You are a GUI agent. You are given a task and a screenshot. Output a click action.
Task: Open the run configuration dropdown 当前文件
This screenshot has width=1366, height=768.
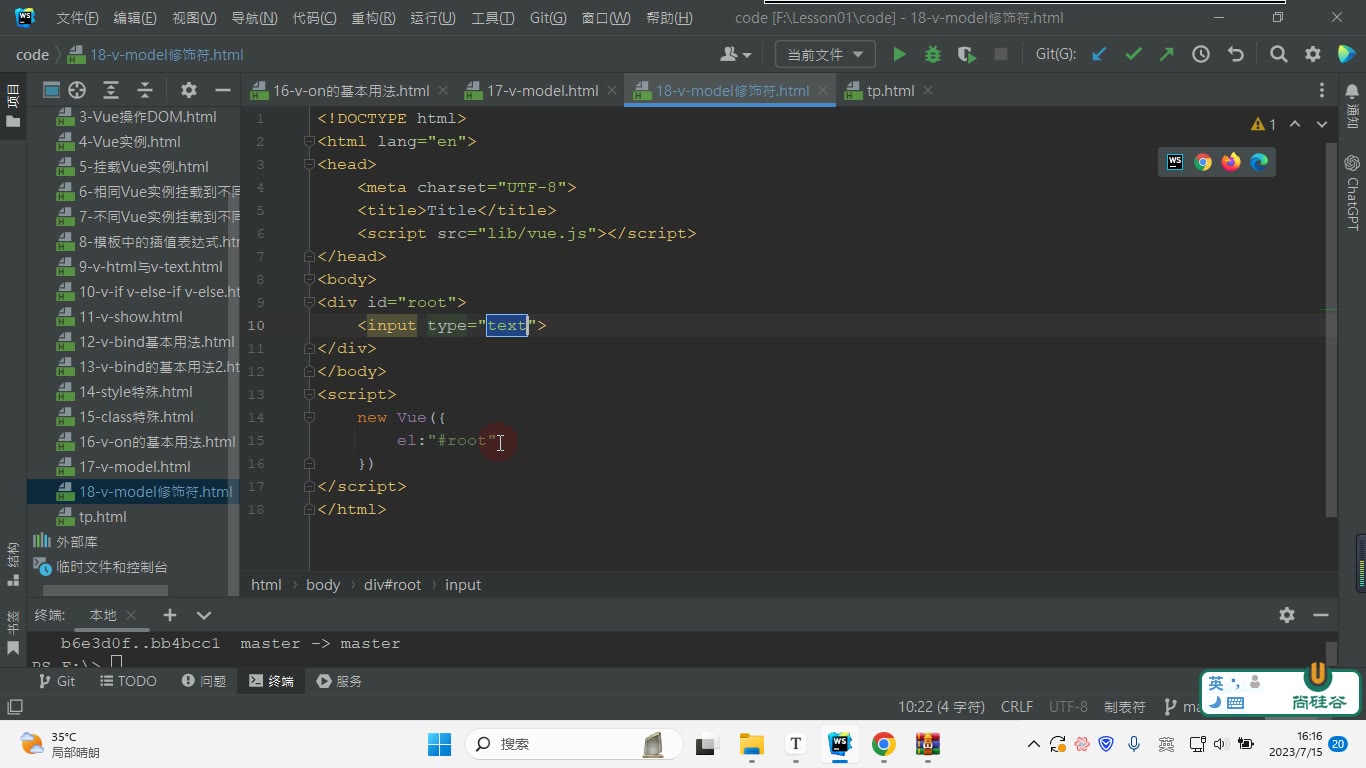pyautogui.click(x=824, y=55)
